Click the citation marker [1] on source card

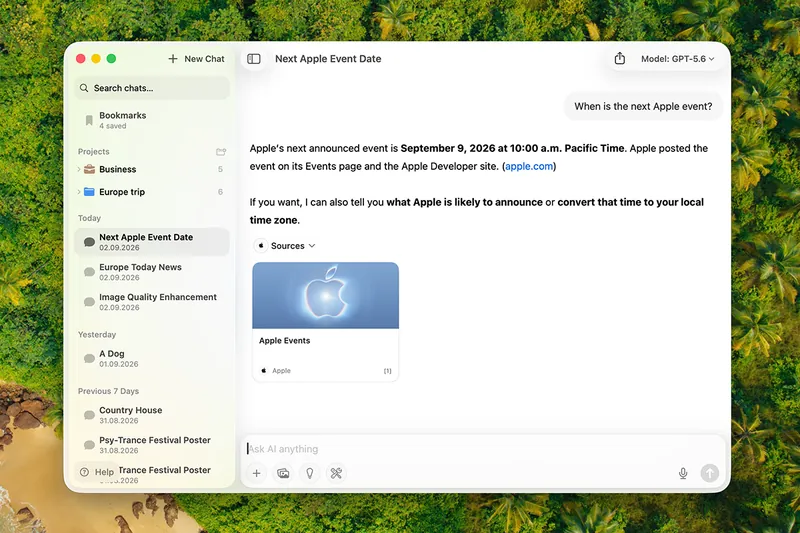(388, 371)
